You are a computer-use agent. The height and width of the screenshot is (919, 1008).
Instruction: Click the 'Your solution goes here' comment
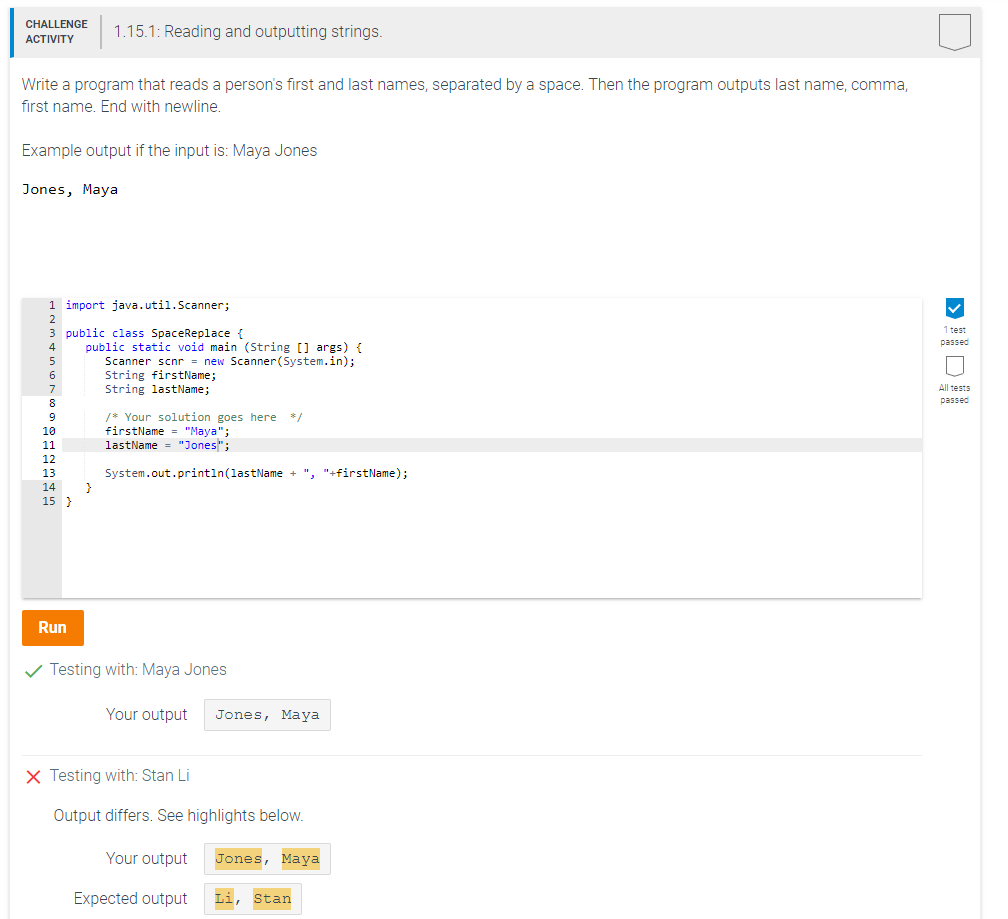203,417
